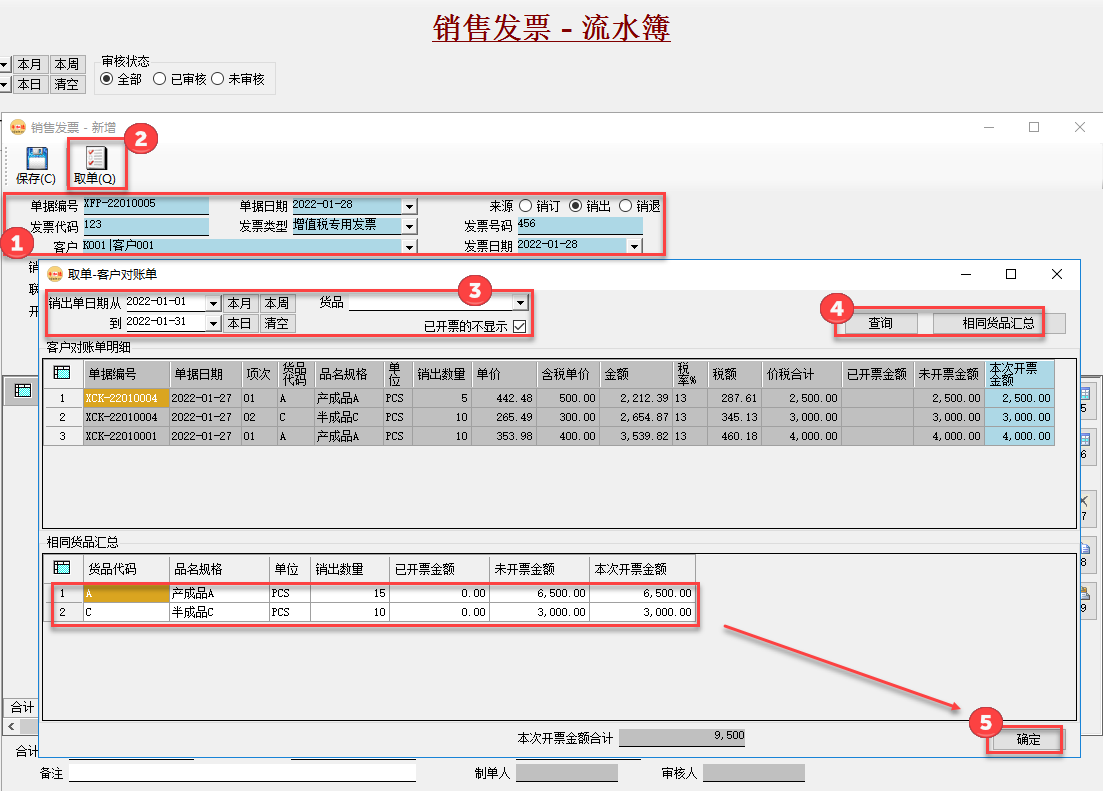Open order retrieval via the 取单(Q) icon

tap(95, 158)
